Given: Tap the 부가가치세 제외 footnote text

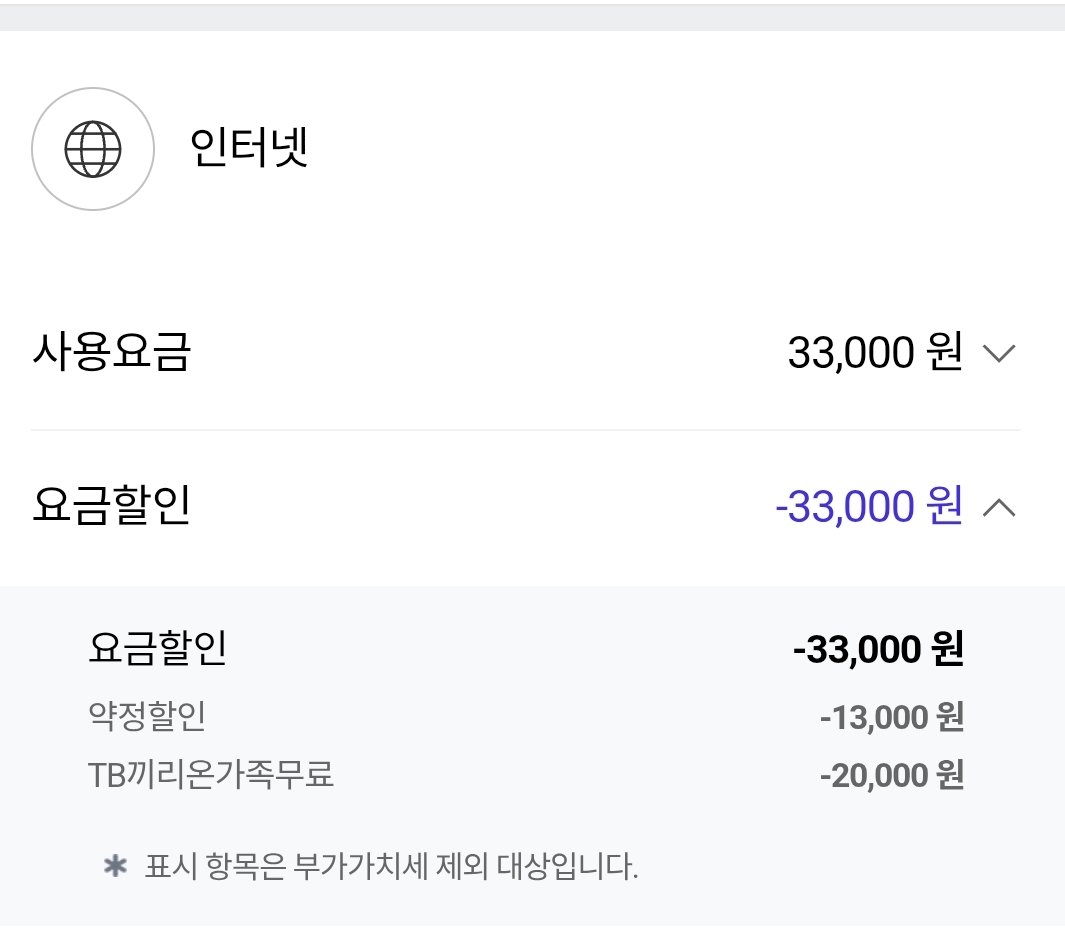Looking at the screenshot, I should [391, 867].
